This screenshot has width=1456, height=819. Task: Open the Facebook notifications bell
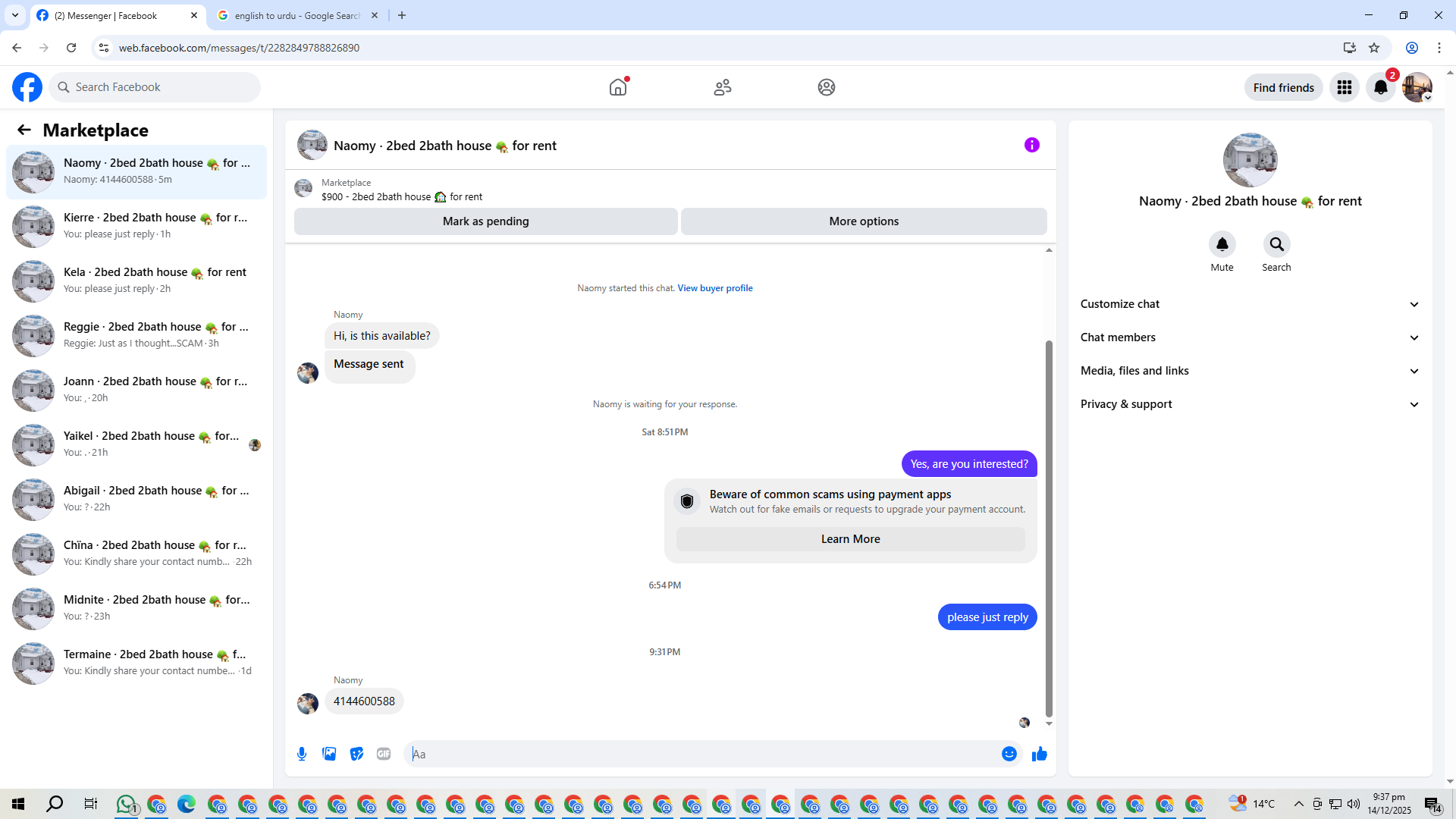pos(1380,87)
